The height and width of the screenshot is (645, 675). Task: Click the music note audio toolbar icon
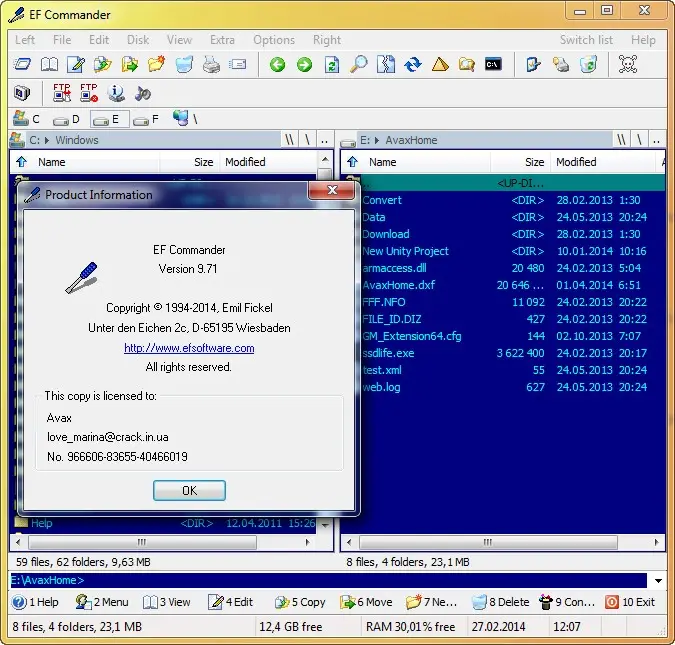tap(142, 93)
